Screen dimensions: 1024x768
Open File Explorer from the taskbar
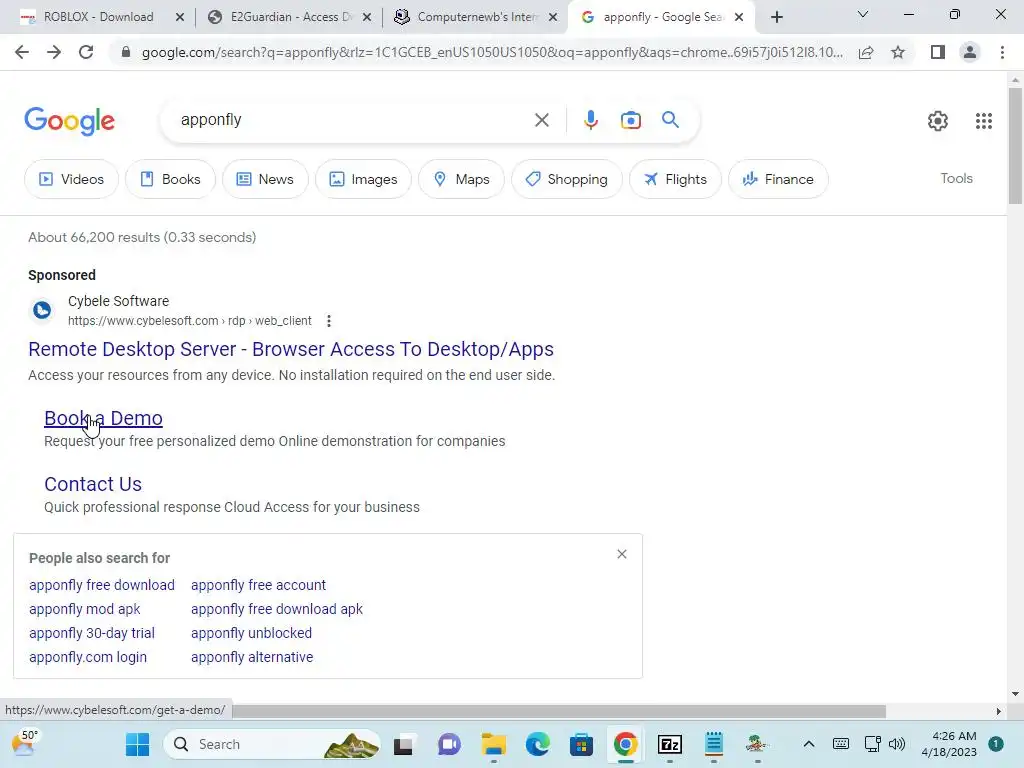[494, 744]
